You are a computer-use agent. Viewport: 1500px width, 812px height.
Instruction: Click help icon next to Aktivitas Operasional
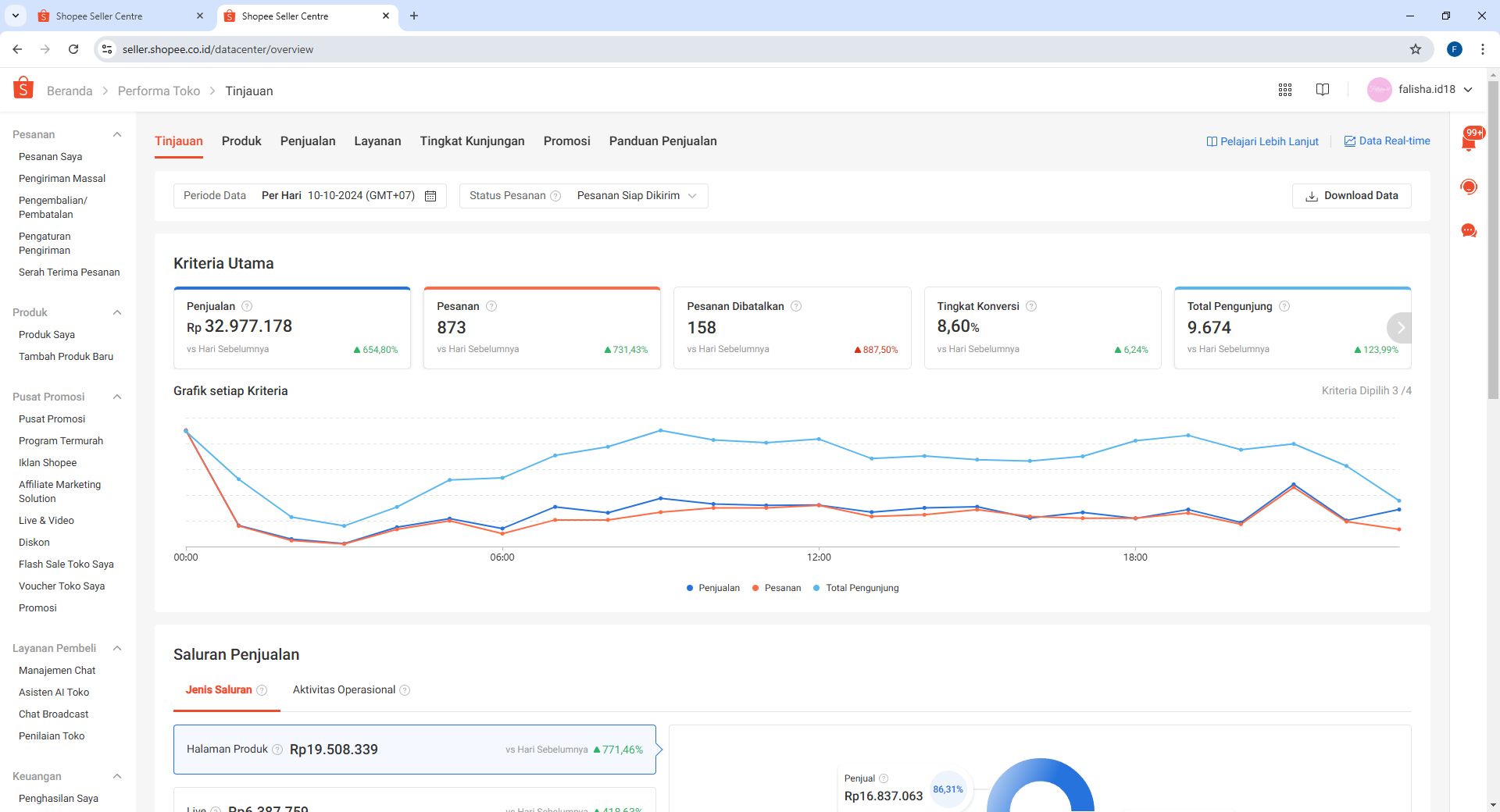pos(405,690)
